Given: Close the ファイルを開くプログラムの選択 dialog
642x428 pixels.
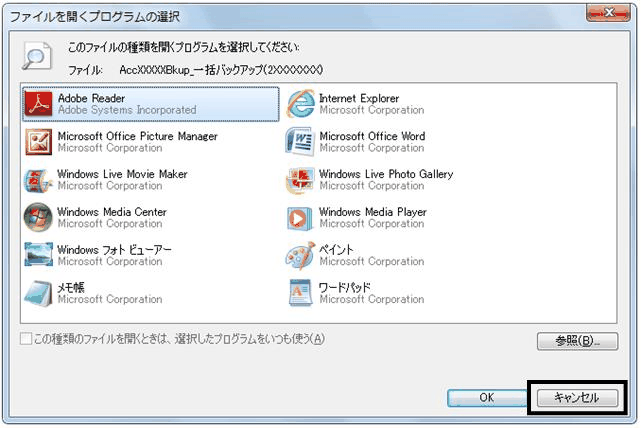Looking at the screenshot, I should coord(608,13).
